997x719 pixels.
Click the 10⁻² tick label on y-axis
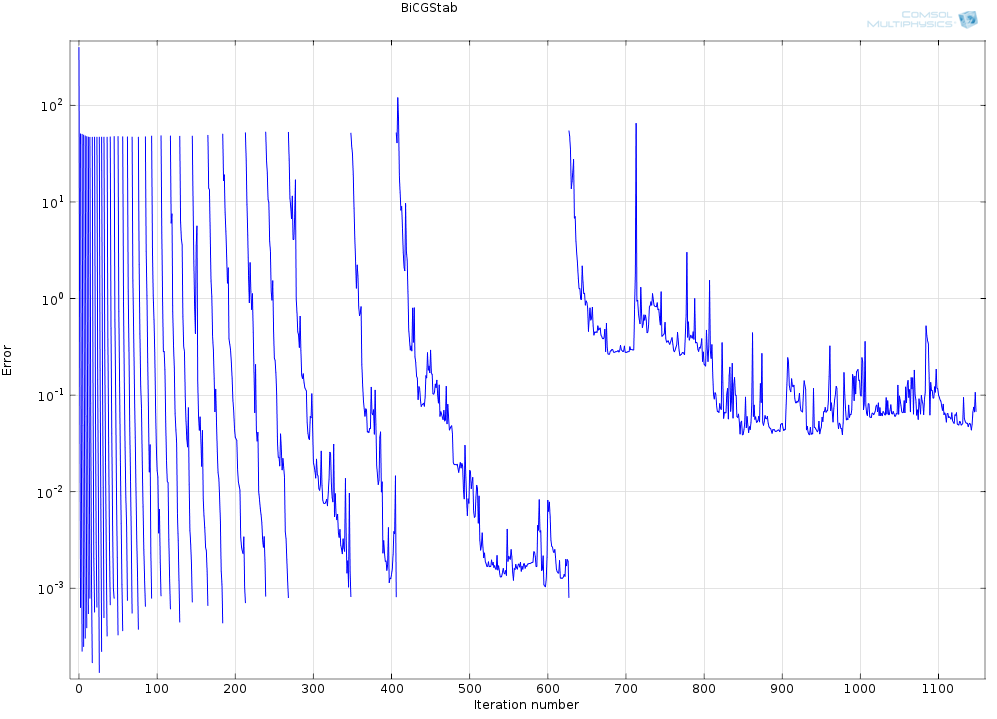(x=51, y=492)
